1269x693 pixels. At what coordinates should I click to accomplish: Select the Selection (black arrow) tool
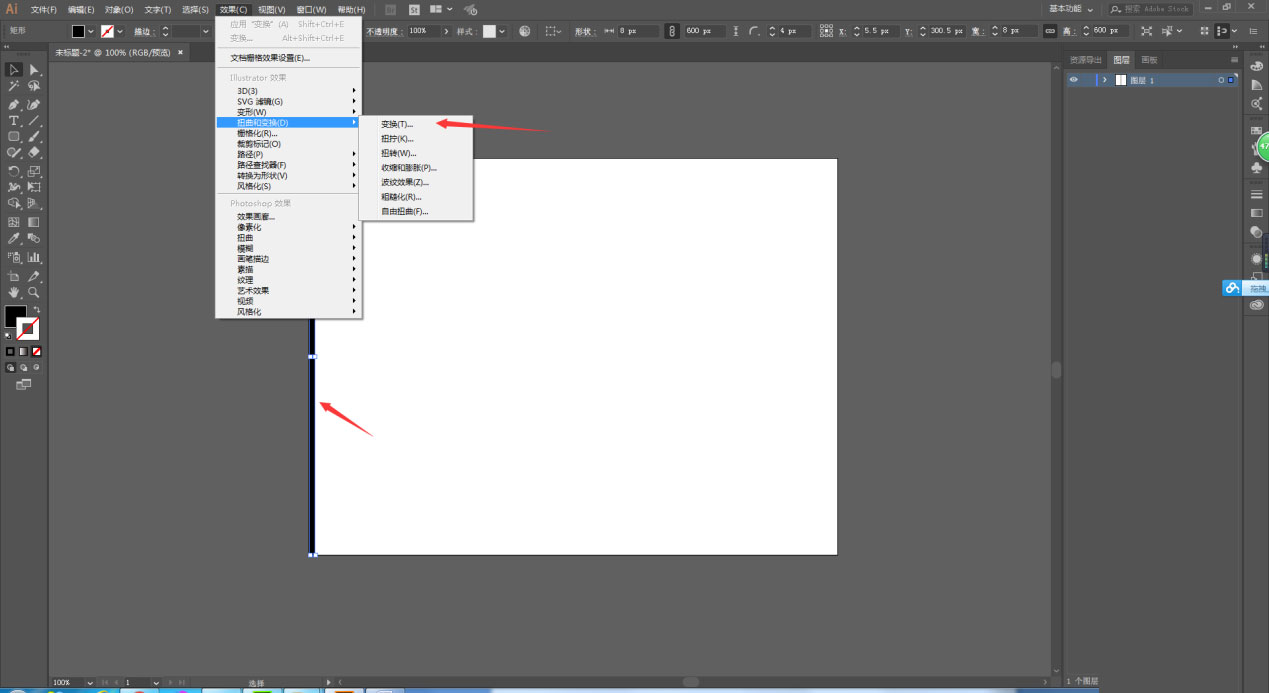pos(14,70)
